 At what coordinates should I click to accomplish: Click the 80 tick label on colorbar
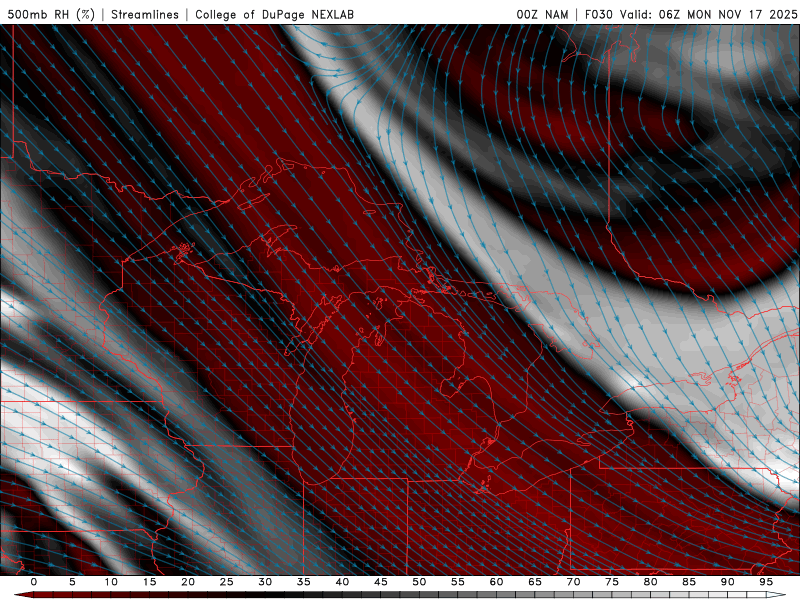(x=651, y=582)
